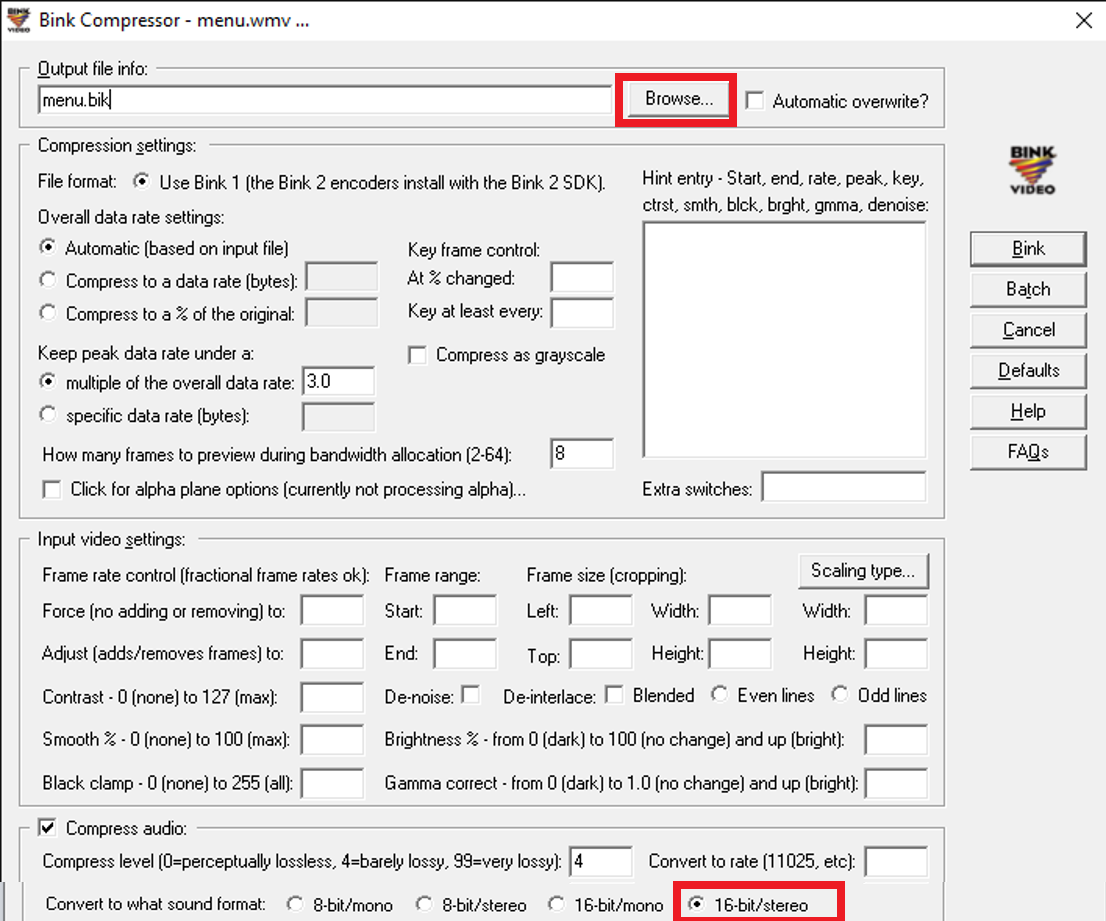
Task: Click the cropping Height field
Action: tap(740, 654)
